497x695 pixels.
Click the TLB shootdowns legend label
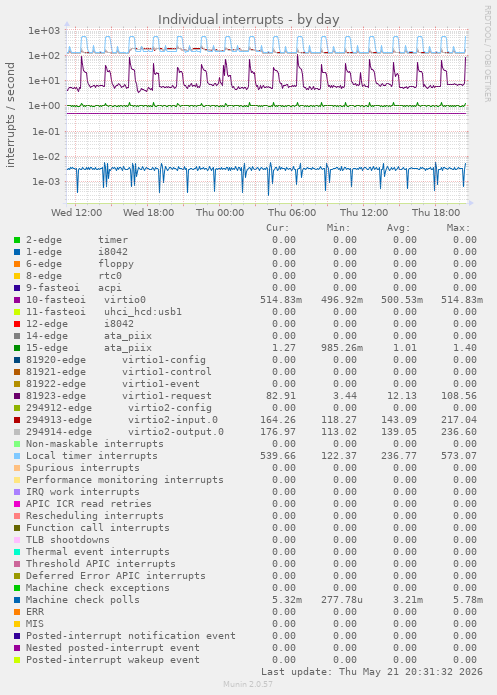(67, 540)
